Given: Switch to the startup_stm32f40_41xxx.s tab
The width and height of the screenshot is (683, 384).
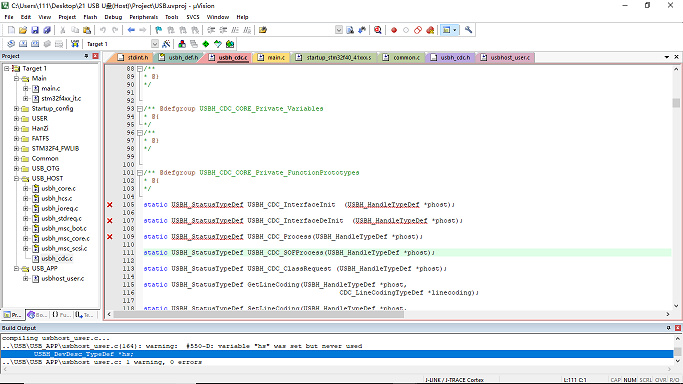Looking at the screenshot, I should [x=334, y=57].
